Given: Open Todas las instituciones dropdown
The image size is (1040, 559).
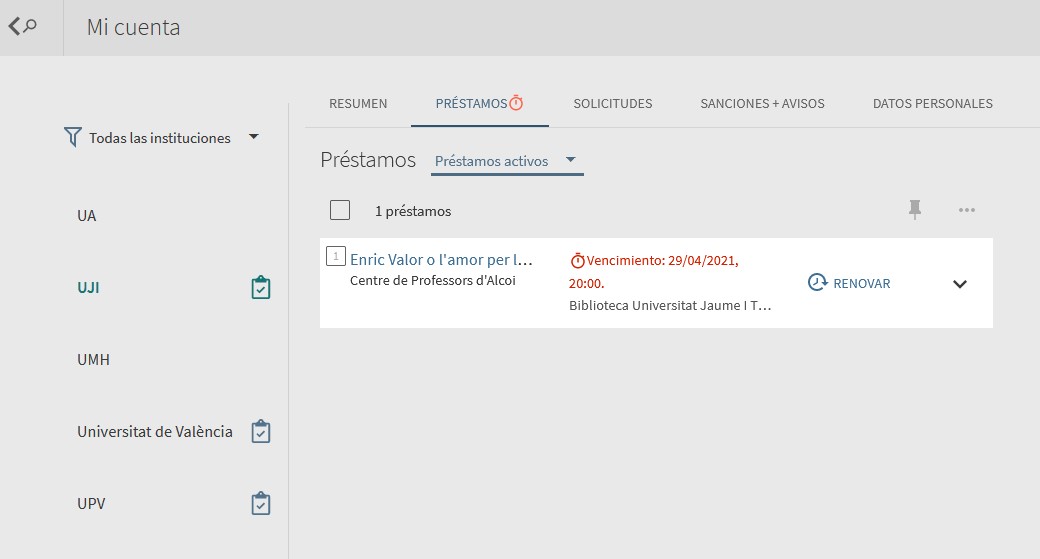Looking at the screenshot, I should click(161, 137).
